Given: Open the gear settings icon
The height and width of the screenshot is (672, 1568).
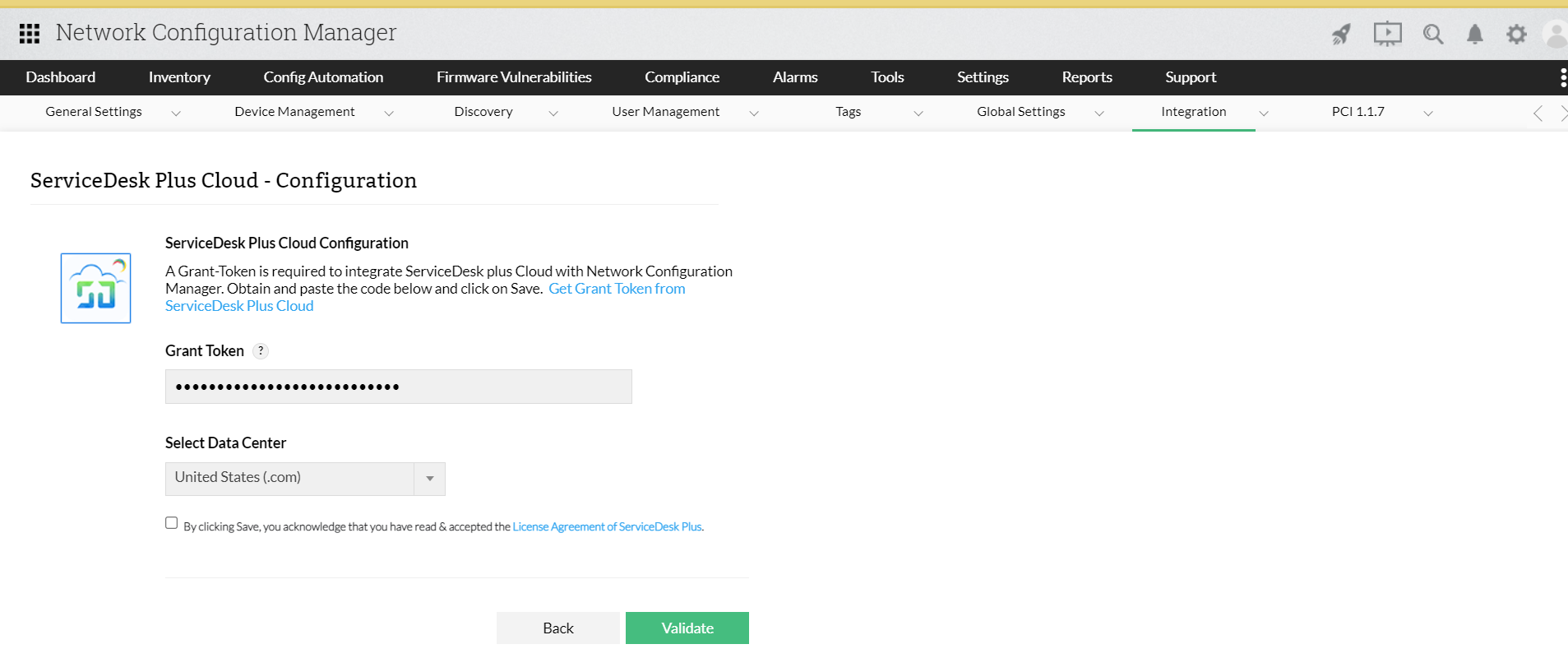Looking at the screenshot, I should pyautogui.click(x=1516, y=34).
